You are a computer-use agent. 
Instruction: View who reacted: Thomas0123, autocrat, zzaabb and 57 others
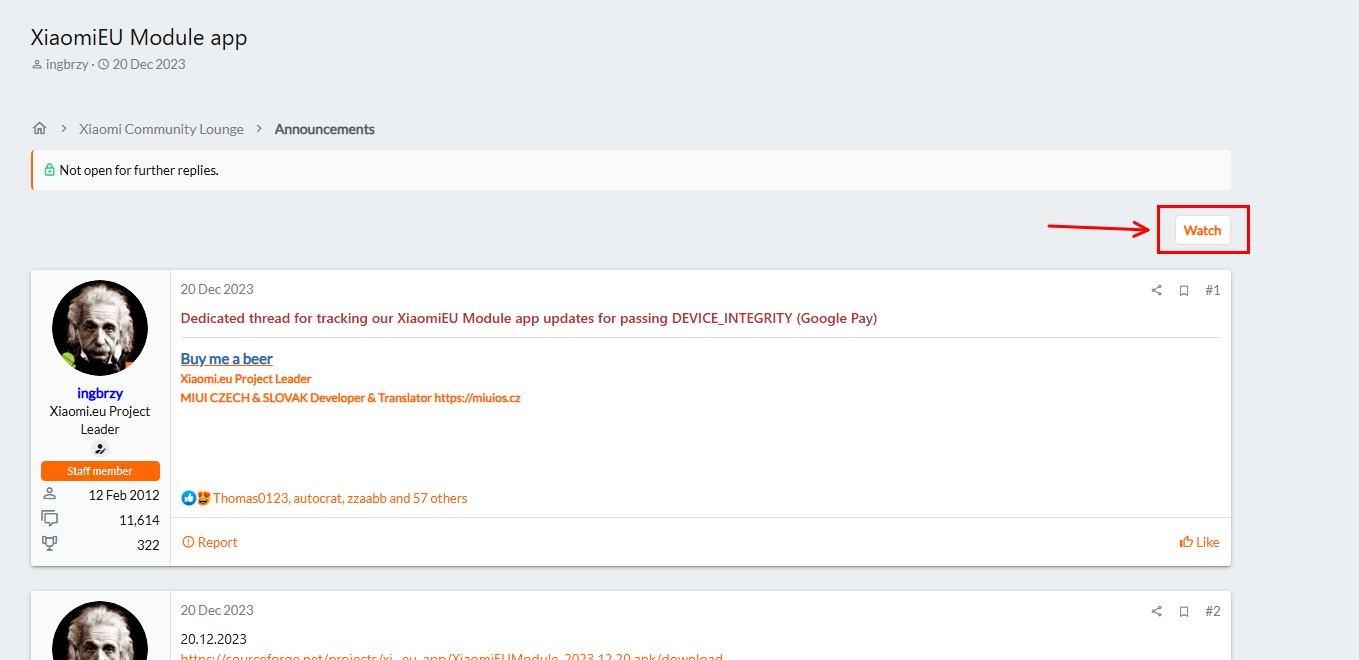(340, 498)
